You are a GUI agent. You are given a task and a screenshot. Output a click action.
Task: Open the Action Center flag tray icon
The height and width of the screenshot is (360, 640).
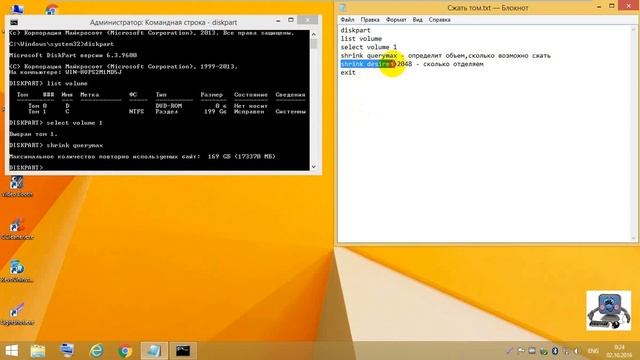tap(521, 351)
